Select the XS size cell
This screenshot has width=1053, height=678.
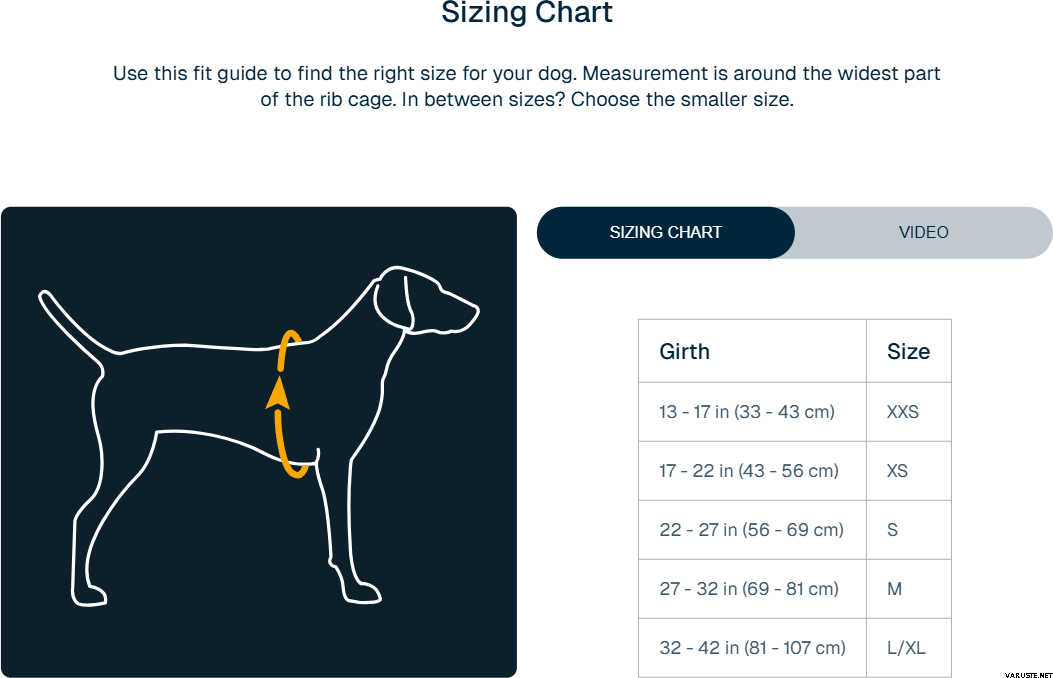898,471
